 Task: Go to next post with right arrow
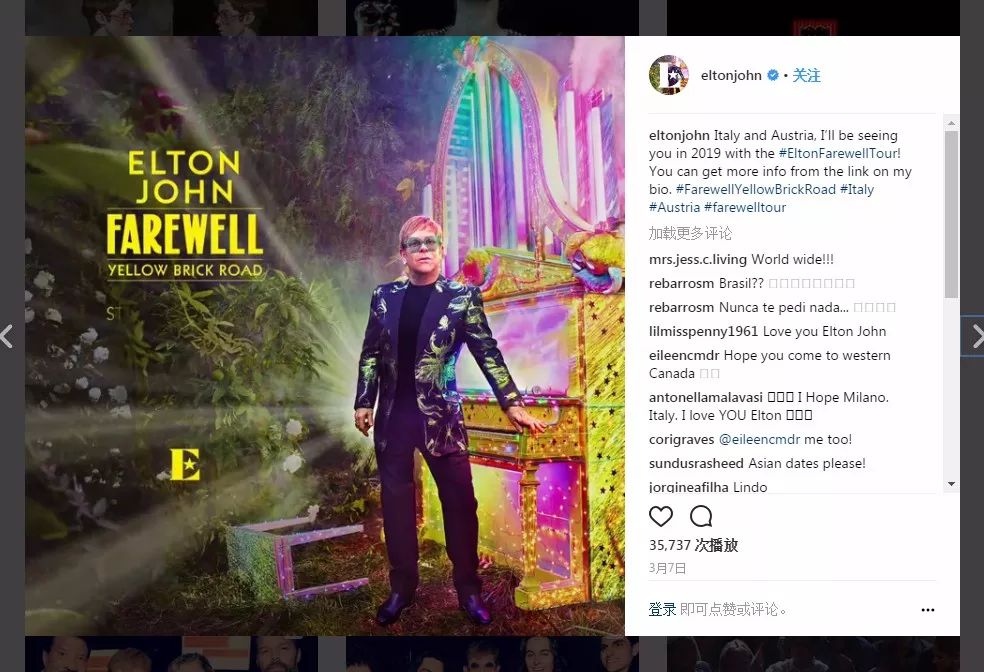pyautogui.click(x=976, y=336)
